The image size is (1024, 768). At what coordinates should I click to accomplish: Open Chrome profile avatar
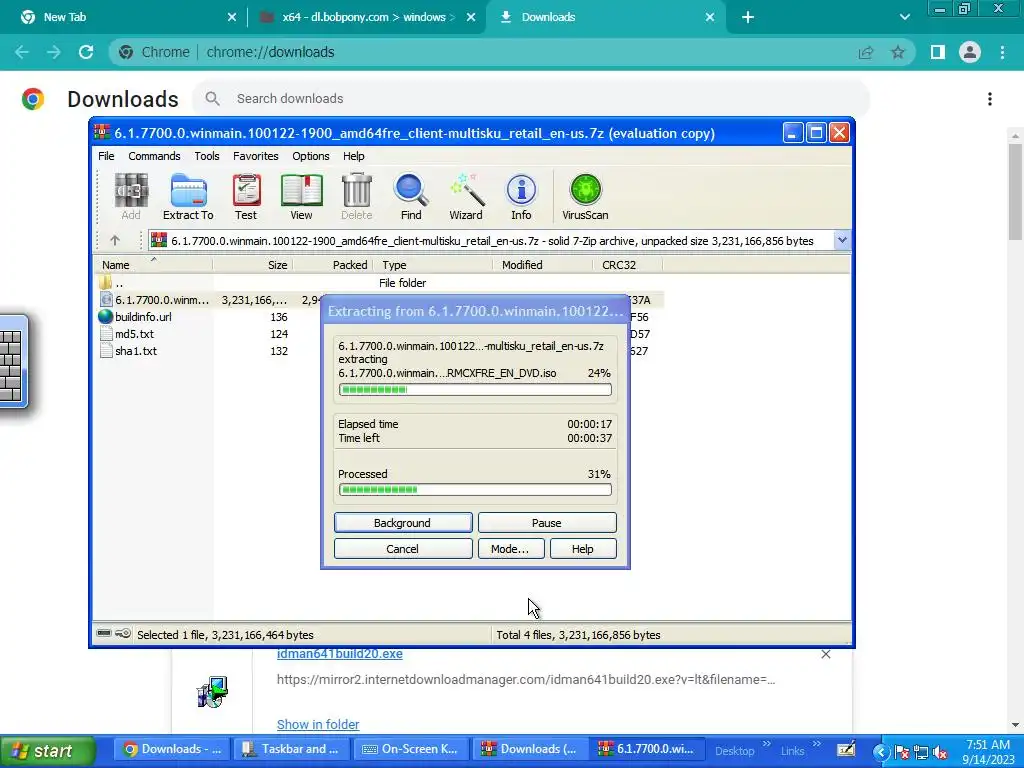coord(970,52)
